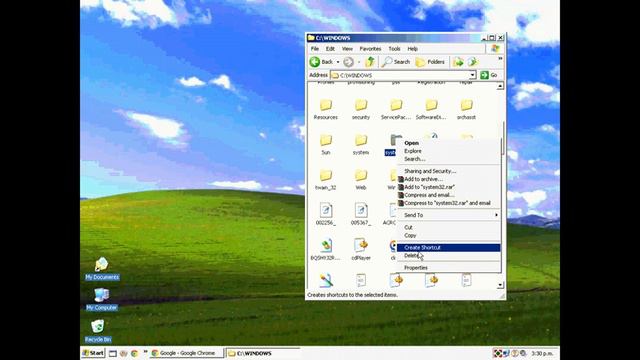Image resolution: width=640 pixels, height=360 pixels.
Task: Click the scrollbar down arrow in Explorer
Action: click(500, 285)
